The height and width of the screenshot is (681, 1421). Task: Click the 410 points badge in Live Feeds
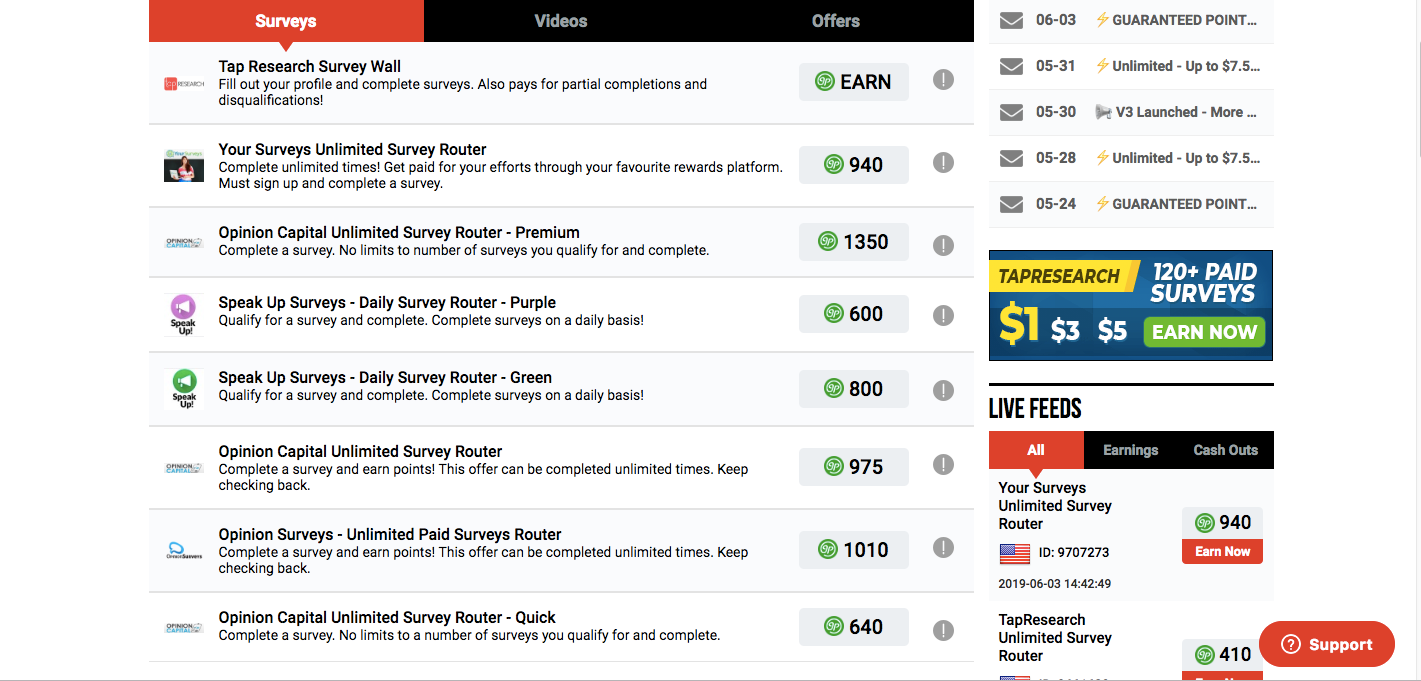pyautogui.click(x=1222, y=654)
